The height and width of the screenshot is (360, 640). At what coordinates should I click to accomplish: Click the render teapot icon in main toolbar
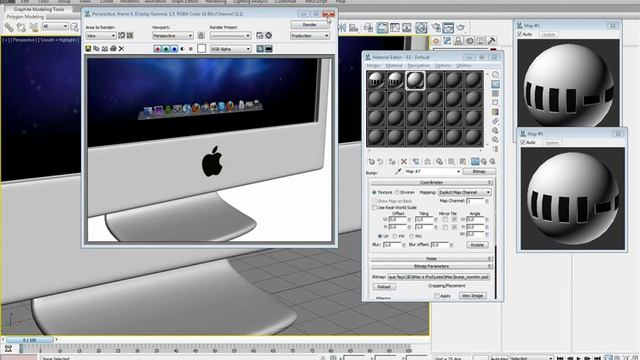460,27
